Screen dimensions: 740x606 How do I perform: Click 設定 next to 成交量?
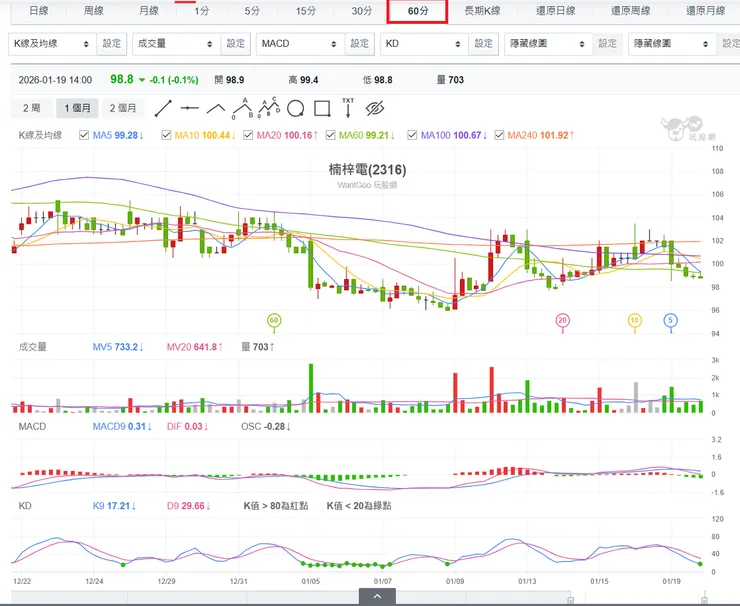(235, 44)
